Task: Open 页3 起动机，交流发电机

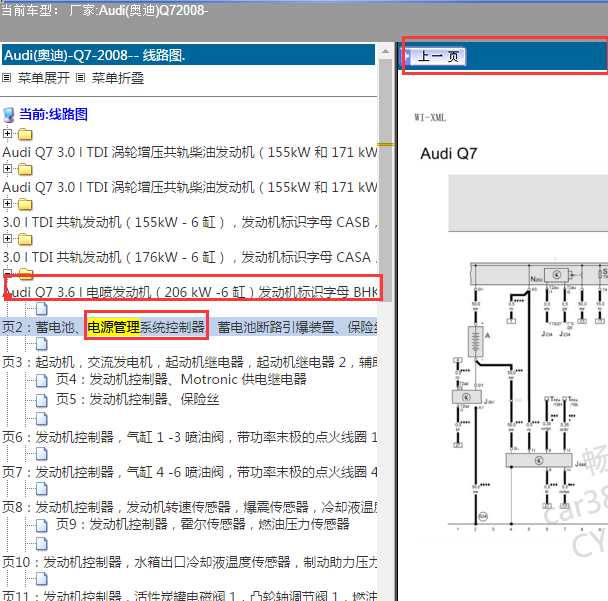Action: [x=189, y=362]
